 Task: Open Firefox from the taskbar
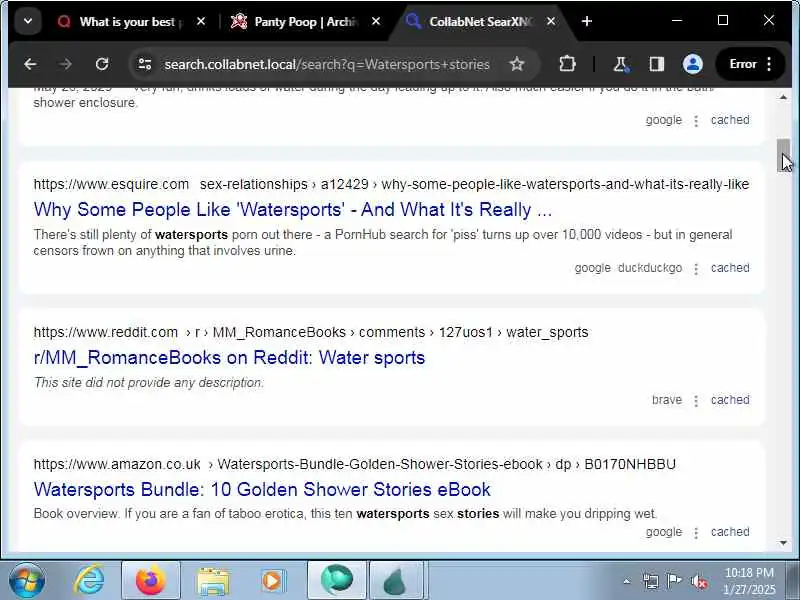151,580
